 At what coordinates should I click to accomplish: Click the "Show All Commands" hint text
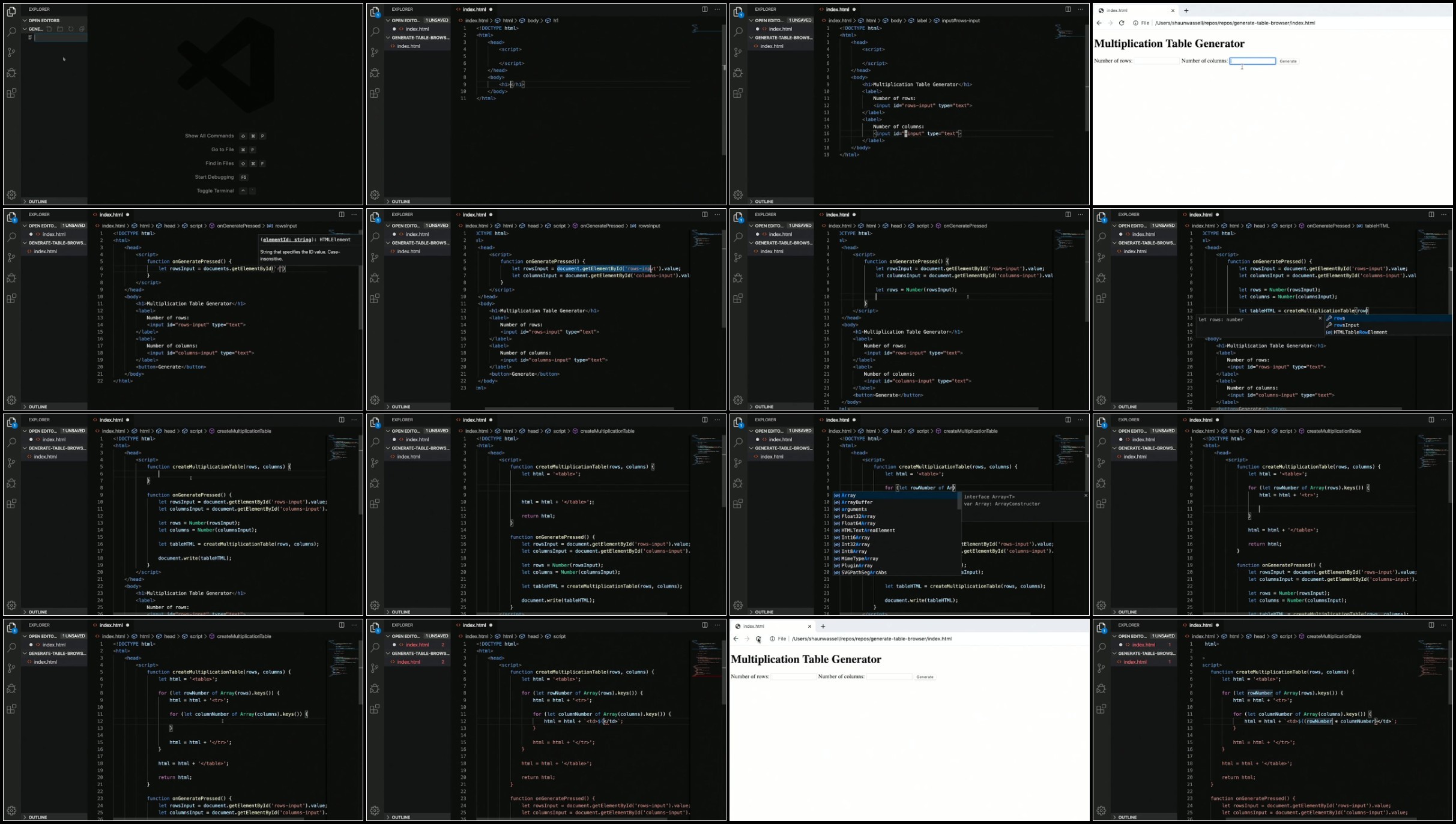pos(209,136)
